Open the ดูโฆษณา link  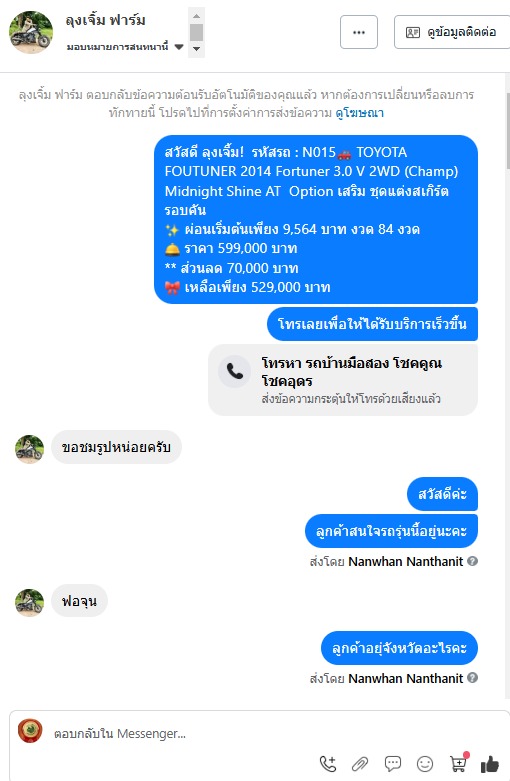click(360, 113)
